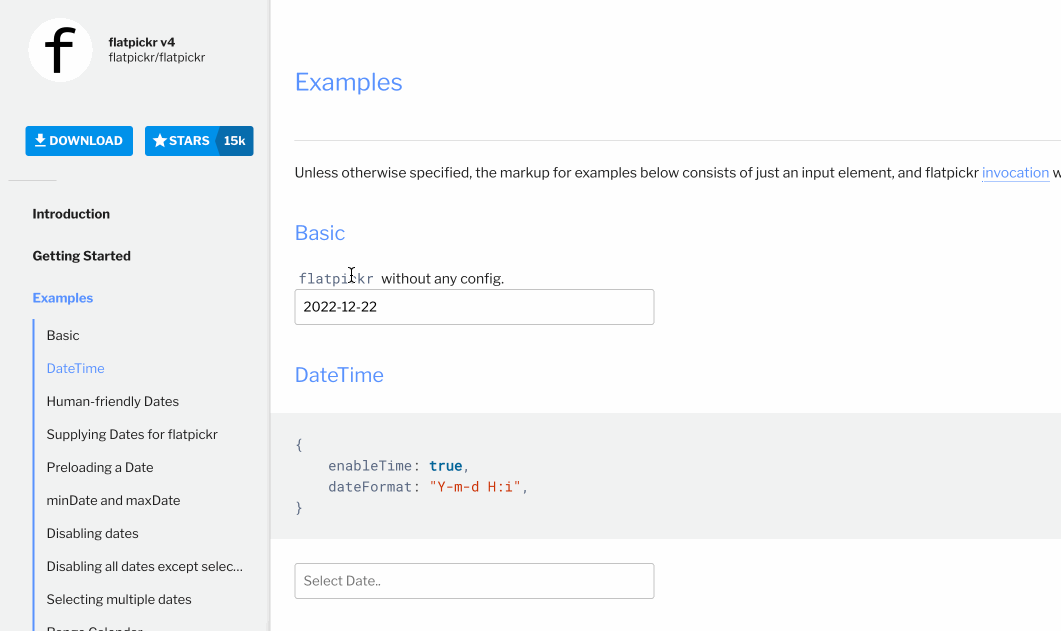Select Examples in the sidebar
The width and height of the screenshot is (1061, 631).
pyautogui.click(x=62, y=297)
